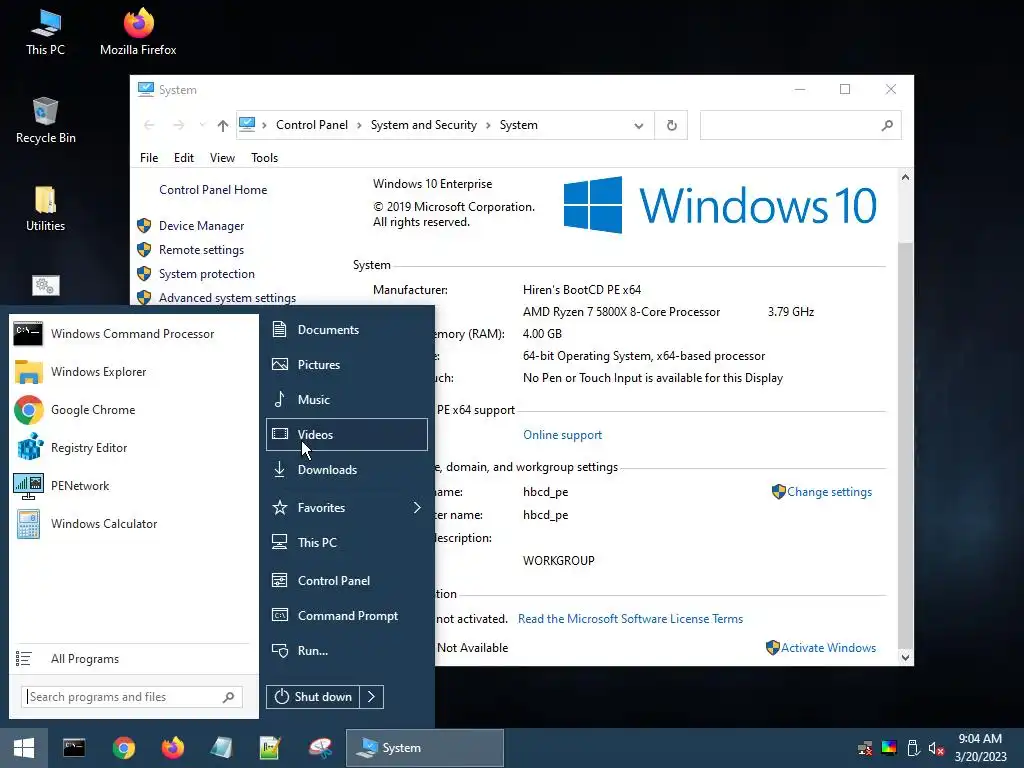Open Command Prompt from Start menu
1024x768 pixels.
[x=347, y=616]
